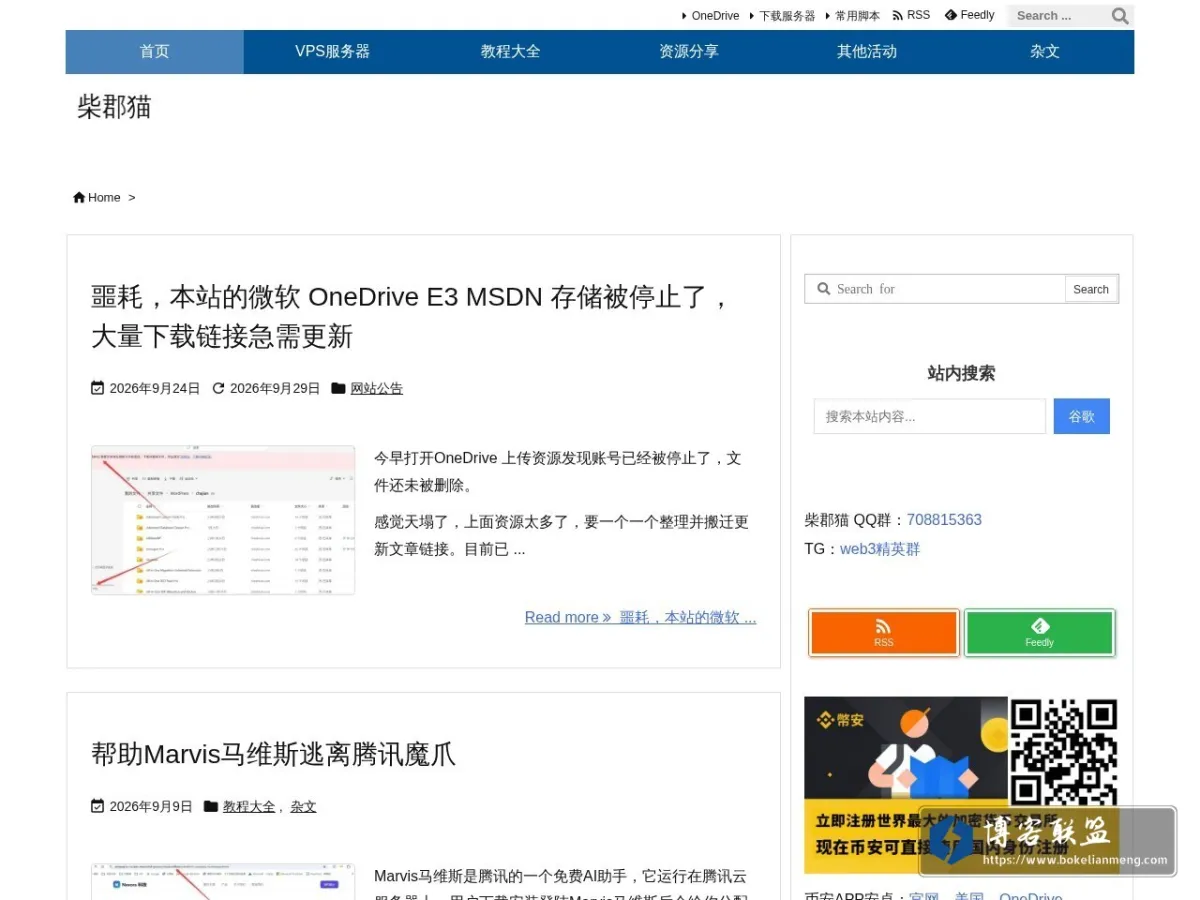Open the 资源分享 menu item
This screenshot has width=1200, height=900.
click(689, 52)
